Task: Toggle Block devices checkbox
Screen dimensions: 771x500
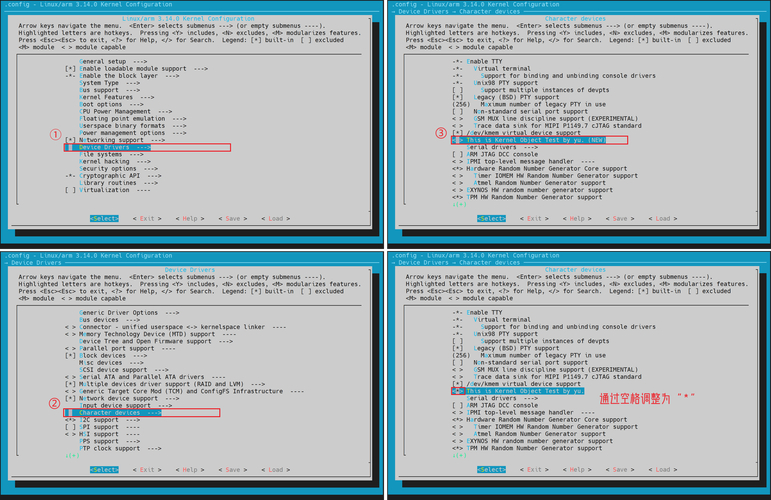Action: [x=70, y=355]
